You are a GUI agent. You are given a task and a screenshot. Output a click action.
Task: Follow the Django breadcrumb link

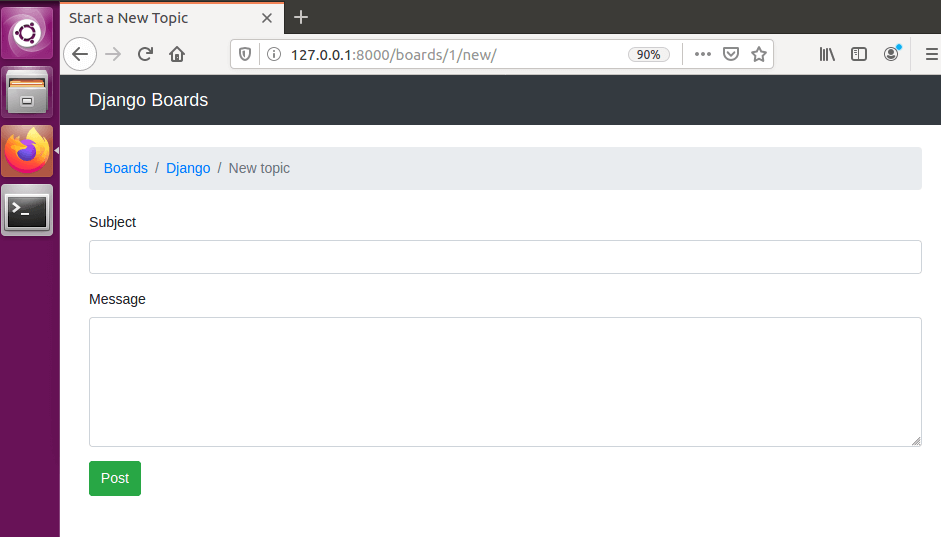(188, 168)
